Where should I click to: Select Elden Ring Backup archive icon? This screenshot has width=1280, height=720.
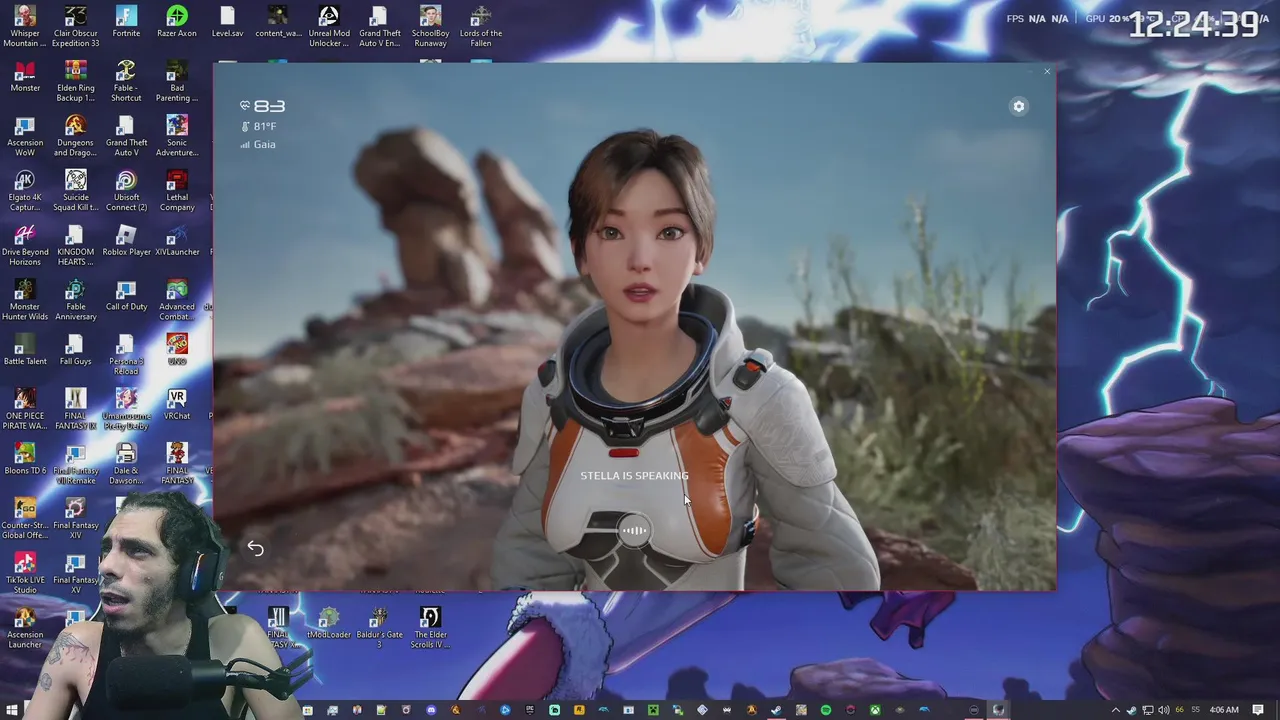point(76,82)
